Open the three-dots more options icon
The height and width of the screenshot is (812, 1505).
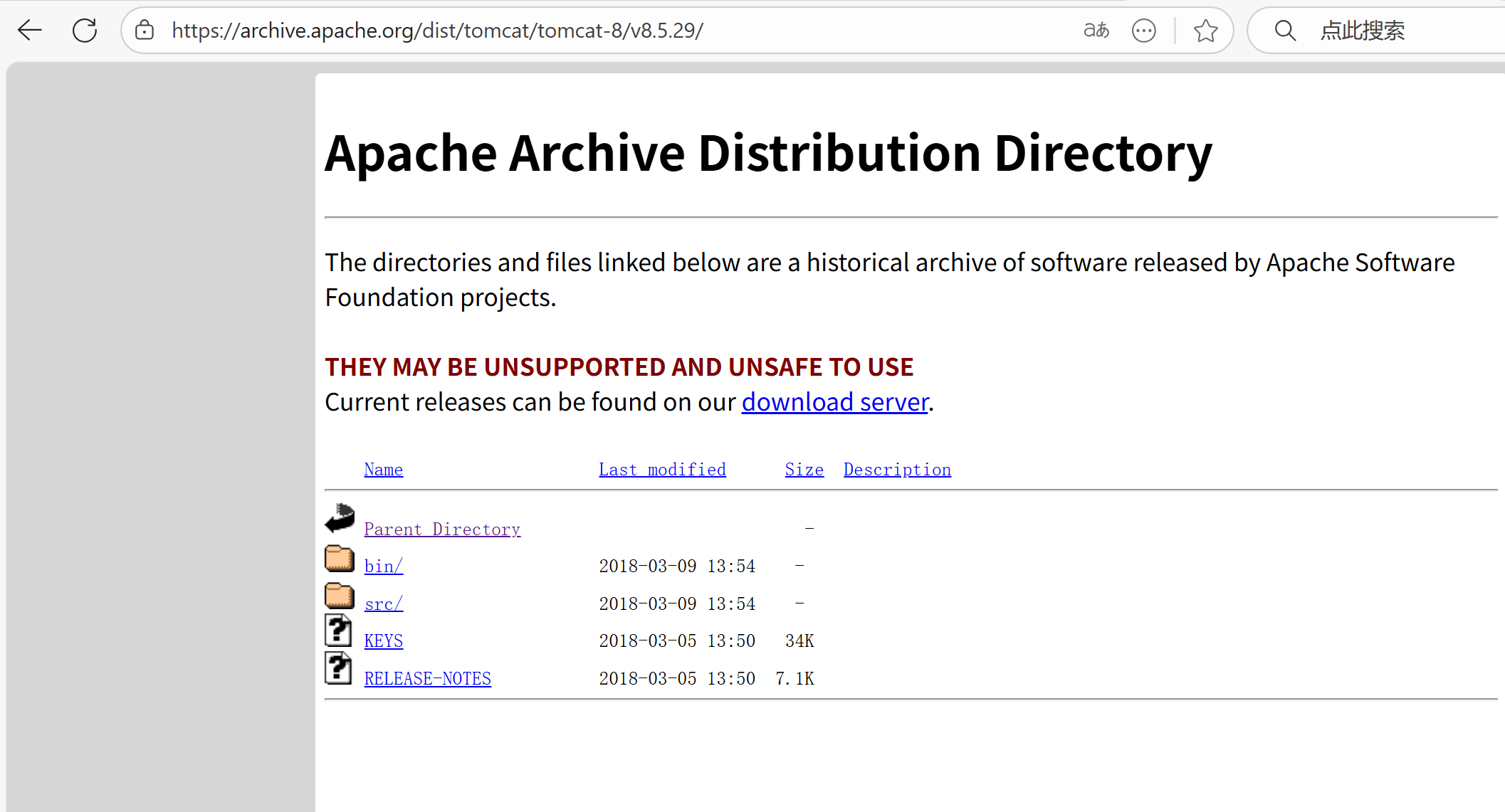(x=1143, y=31)
